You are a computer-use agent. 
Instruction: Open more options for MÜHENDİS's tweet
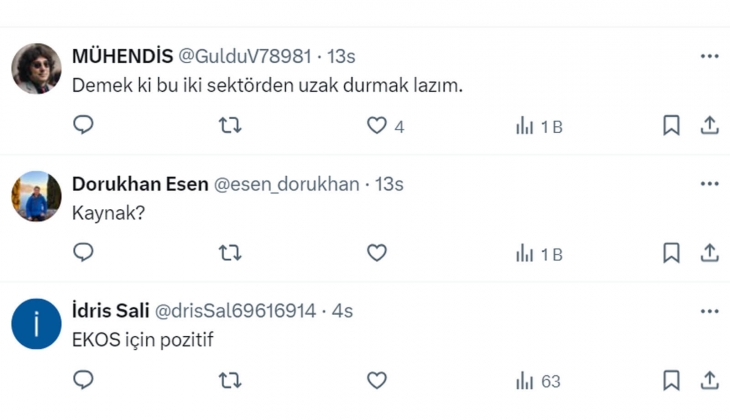tap(709, 57)
